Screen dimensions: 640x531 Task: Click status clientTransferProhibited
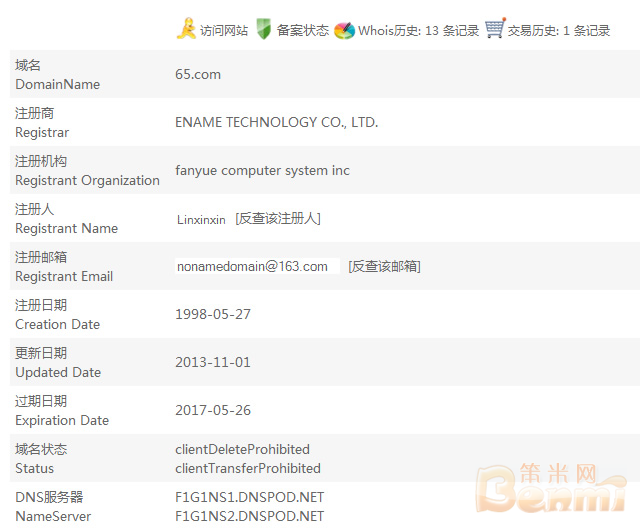pos(248,469)
